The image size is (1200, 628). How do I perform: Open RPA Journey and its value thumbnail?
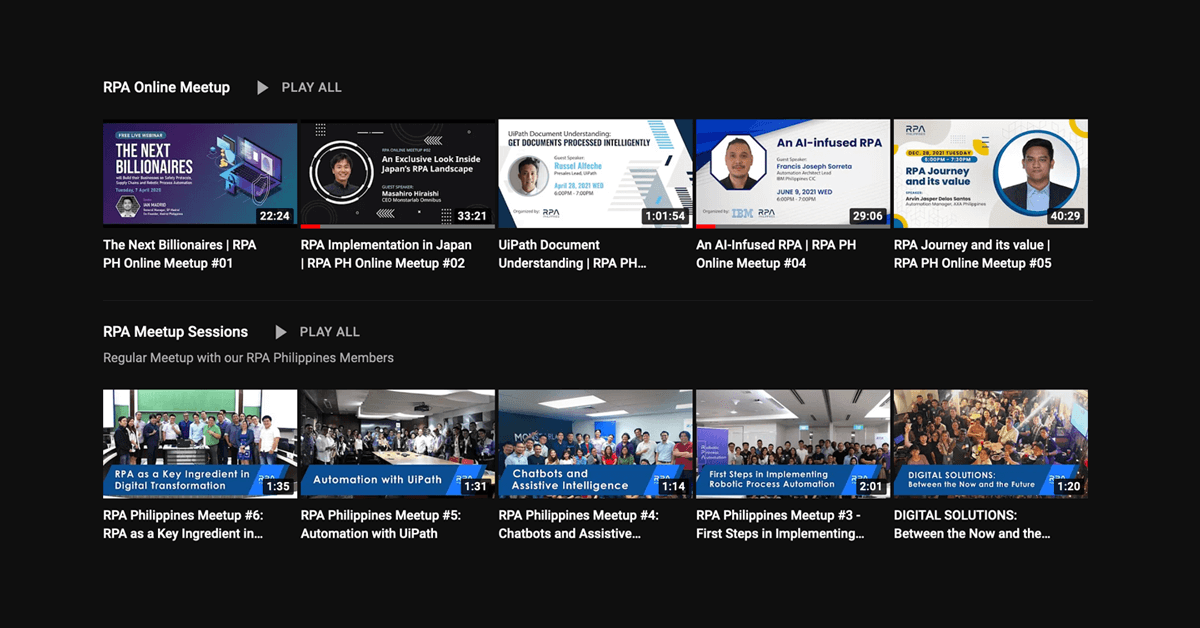(991, 174)
